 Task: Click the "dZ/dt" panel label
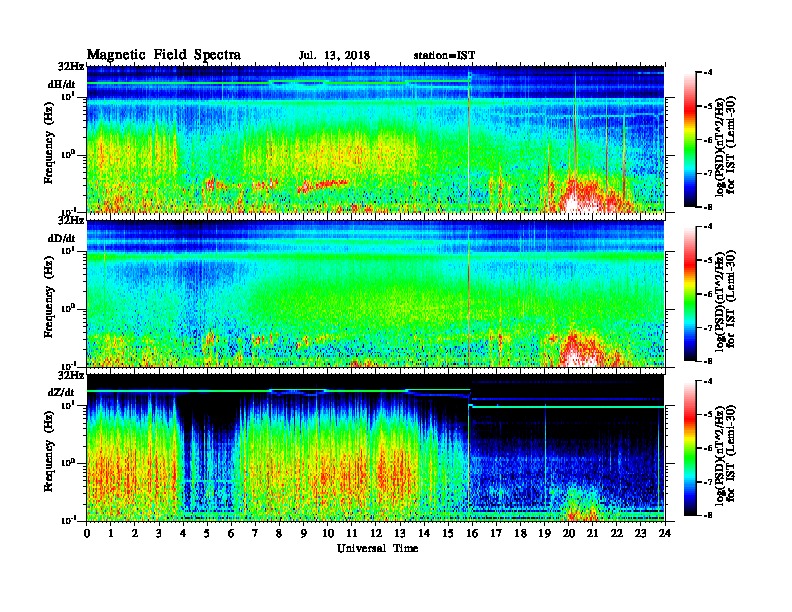[x=62, y=392]
